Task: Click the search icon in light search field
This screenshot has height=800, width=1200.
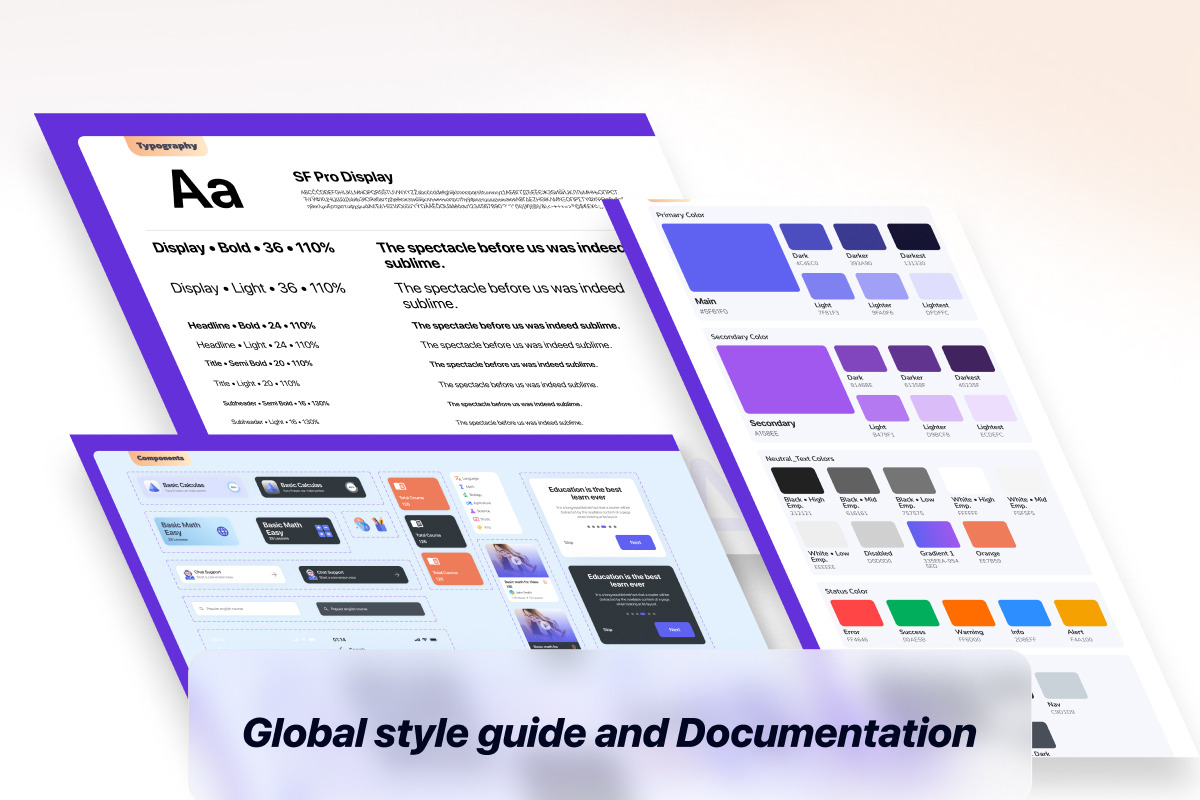Action: (x=201, y=609)
